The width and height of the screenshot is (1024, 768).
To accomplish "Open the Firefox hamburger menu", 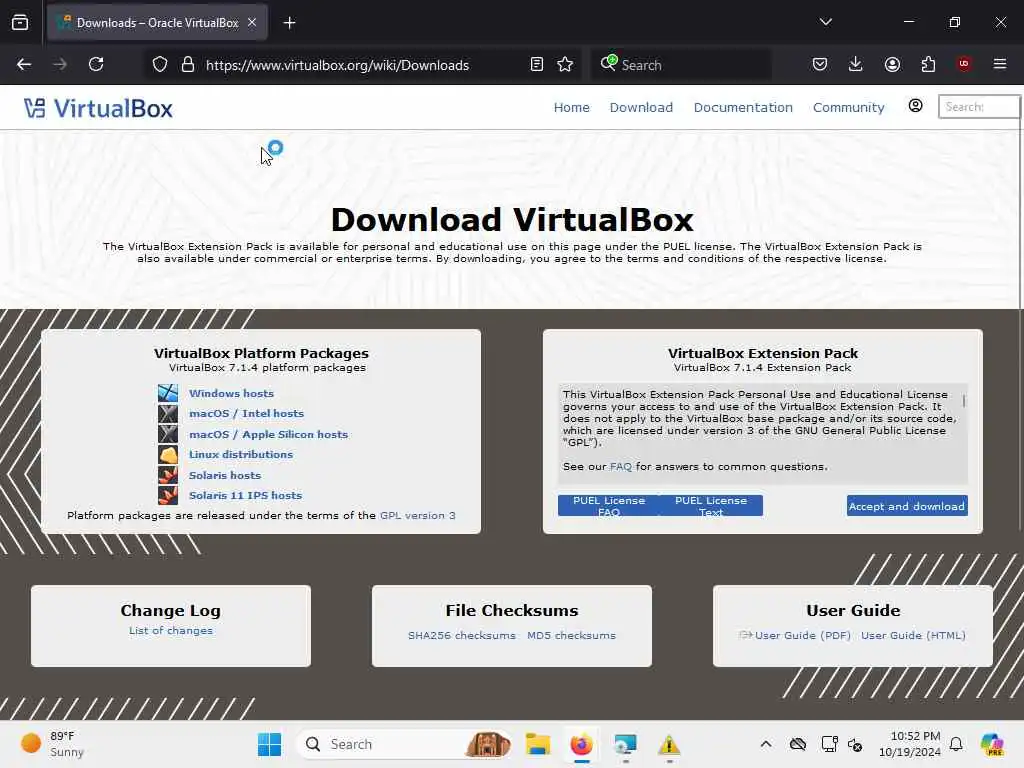I will click(x=1000, y=64).
